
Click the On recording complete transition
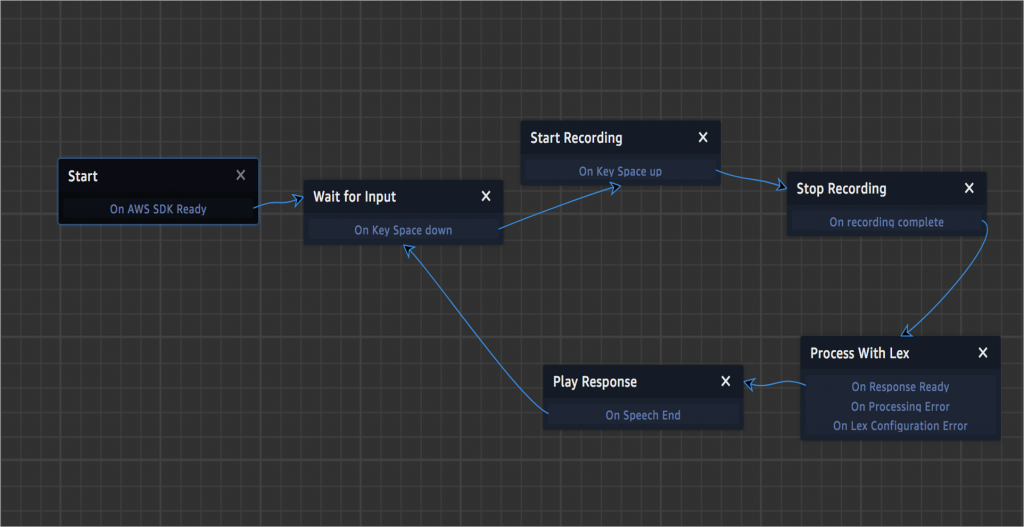(886, 222)
